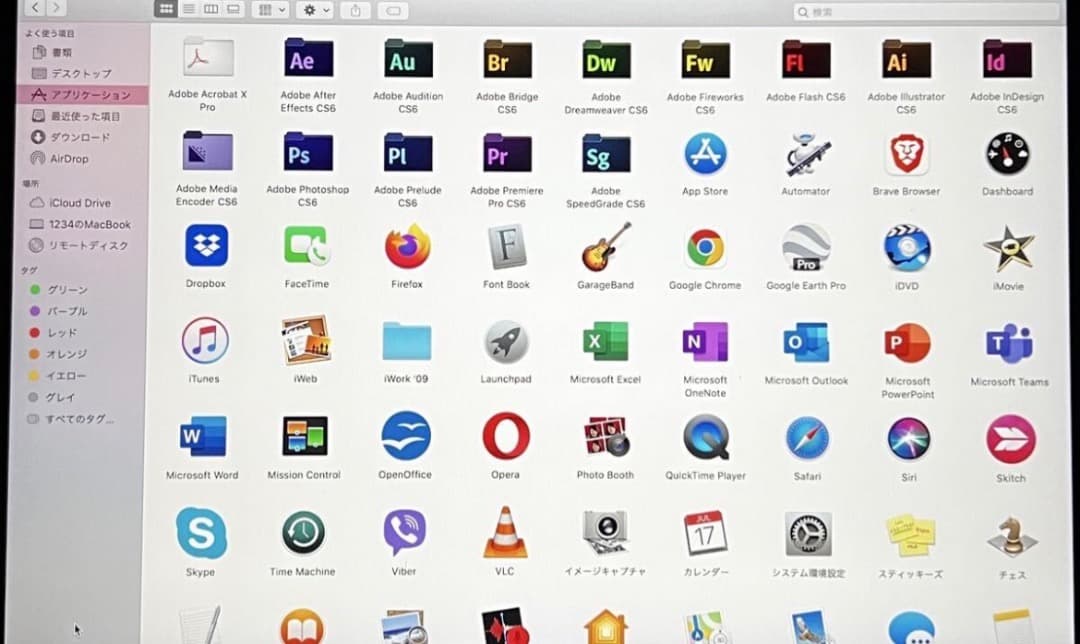Open the Opera browser
This screenshot has width=1080, height=644.
tap(505, 436)
